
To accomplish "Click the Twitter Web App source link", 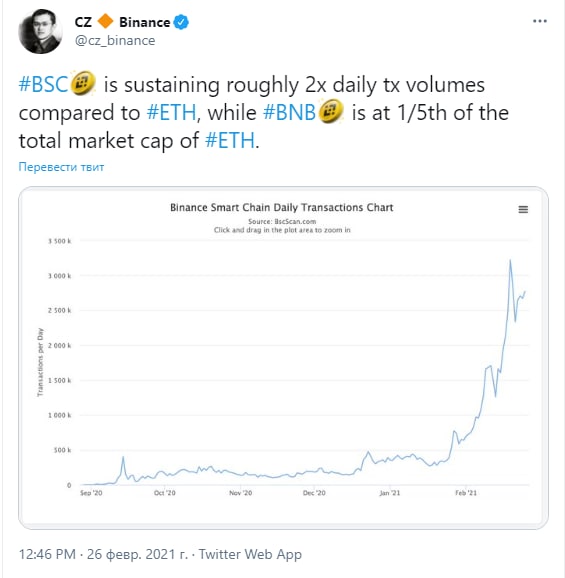I will coord(250,554).
